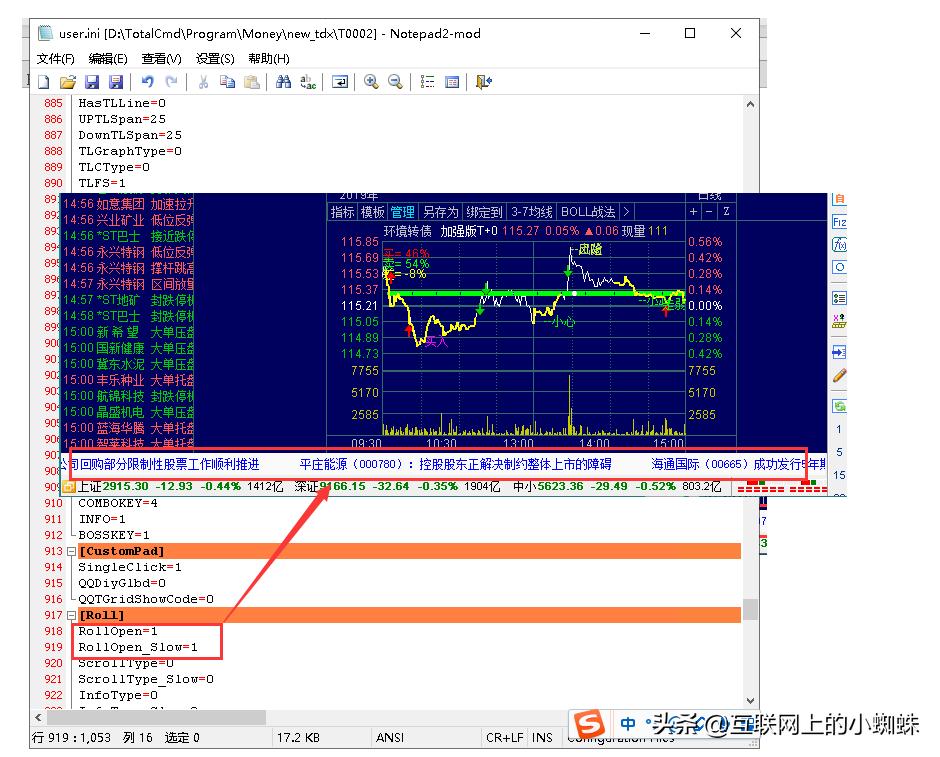
Task: Click the Zoom In magnifier icon
Action: click(x=371, y=82)
